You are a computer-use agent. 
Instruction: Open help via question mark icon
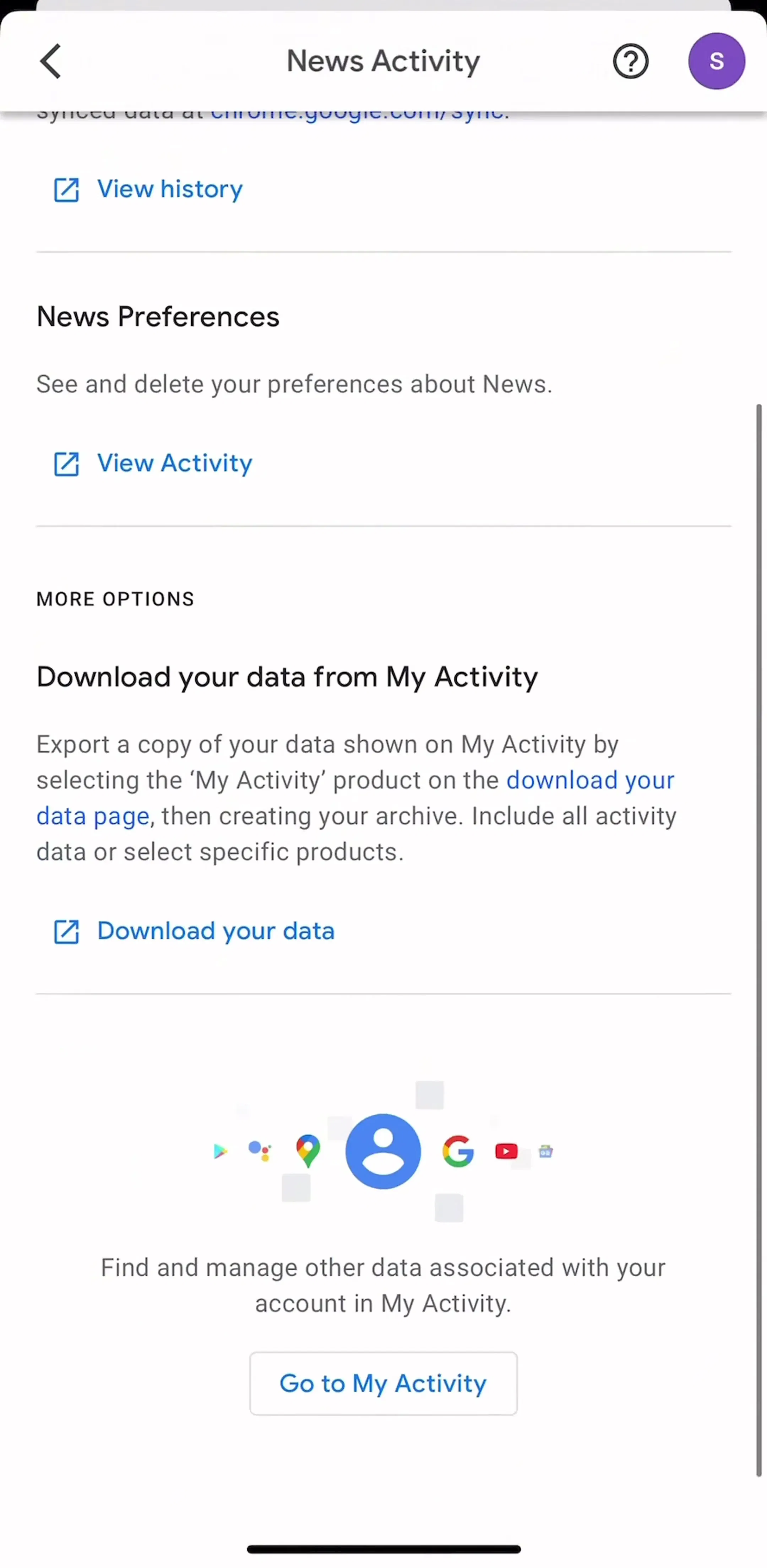[x=630, y=61]
